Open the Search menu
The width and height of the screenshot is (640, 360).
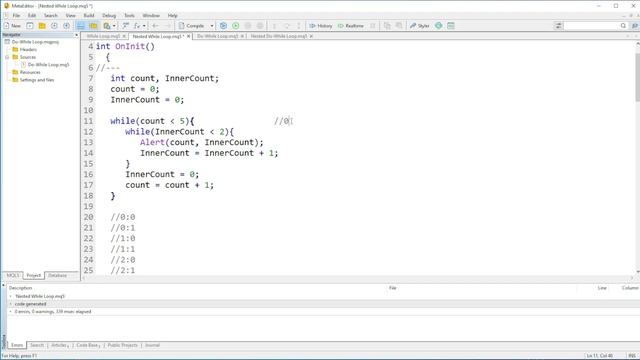pyautogui.click(x=51, y=16)
